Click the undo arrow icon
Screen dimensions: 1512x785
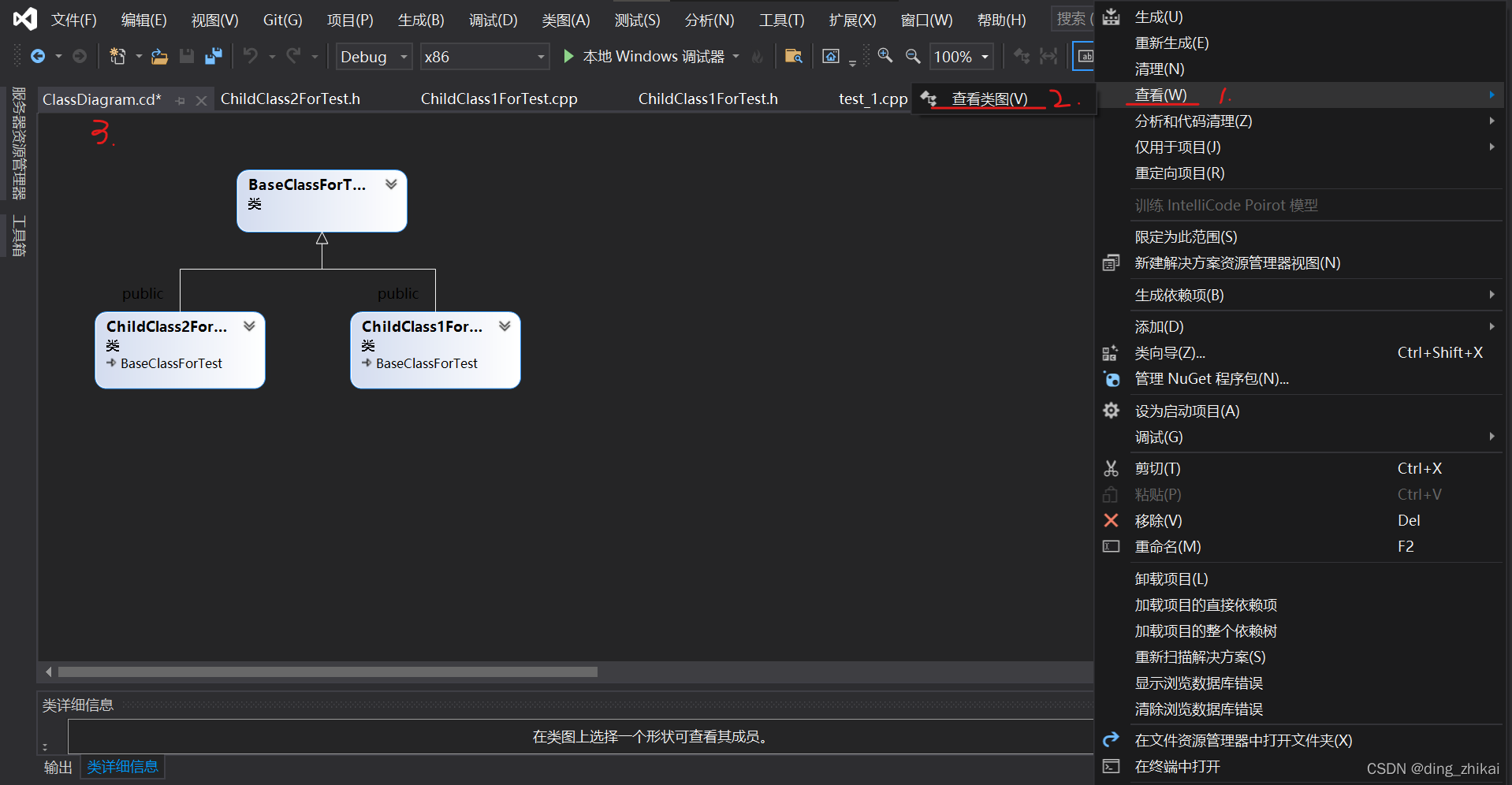[x=250, y=55]
